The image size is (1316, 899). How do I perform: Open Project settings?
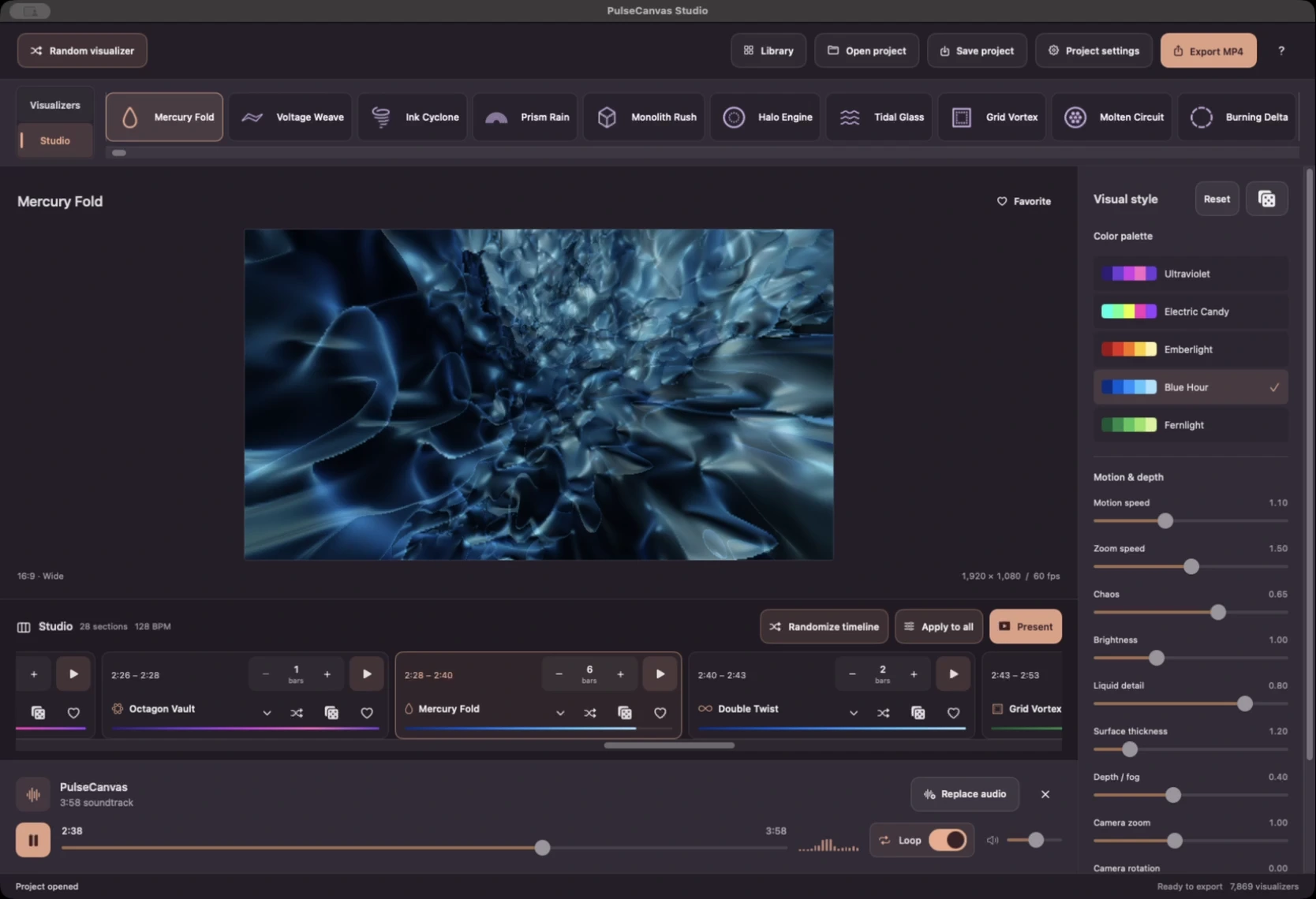coord(1093,50)
